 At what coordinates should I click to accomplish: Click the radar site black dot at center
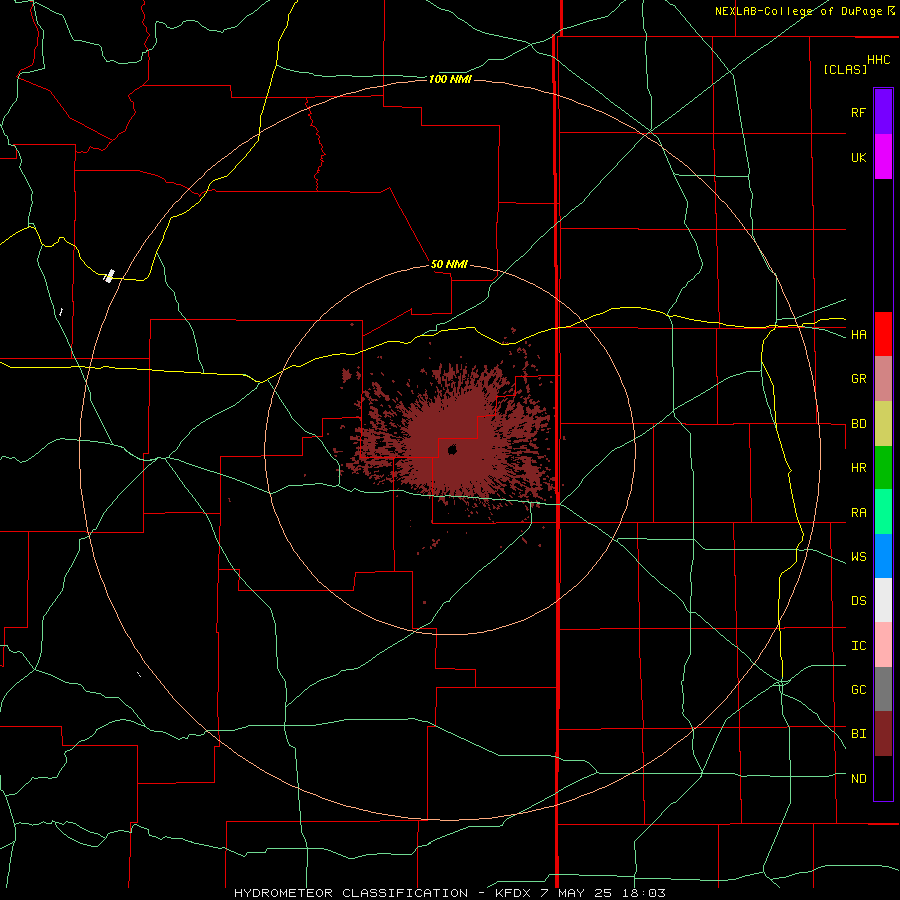tap(452, 449)
